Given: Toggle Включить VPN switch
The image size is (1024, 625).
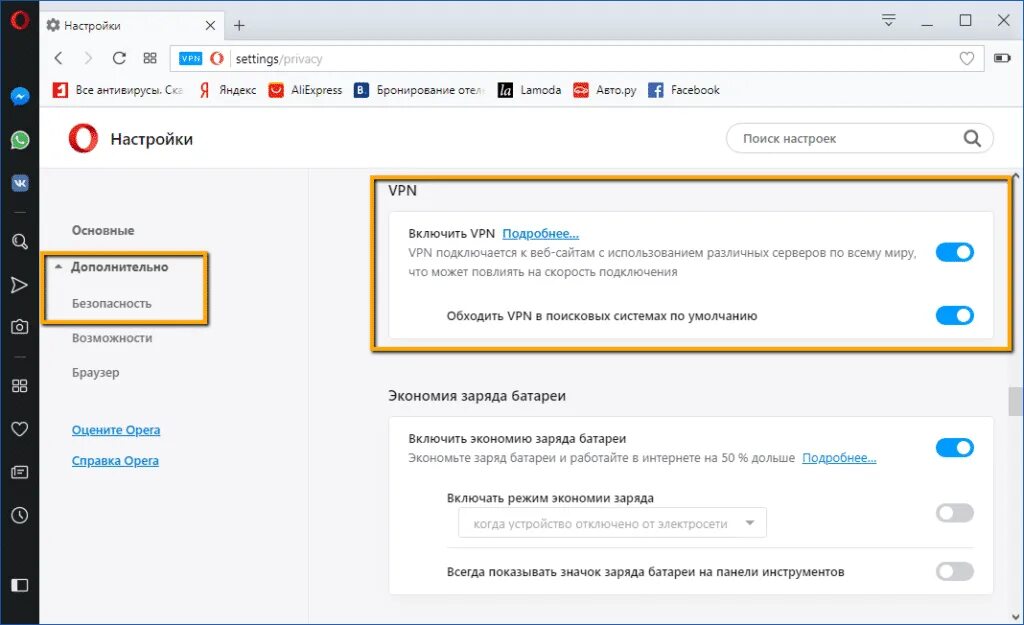Looking at the screenshot, I should point(955,252).
